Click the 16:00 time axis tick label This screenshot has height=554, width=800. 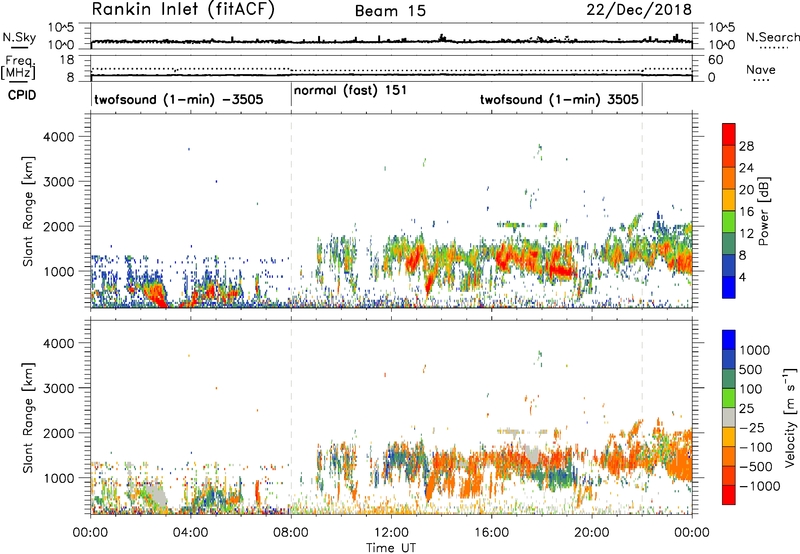point(491,533)
